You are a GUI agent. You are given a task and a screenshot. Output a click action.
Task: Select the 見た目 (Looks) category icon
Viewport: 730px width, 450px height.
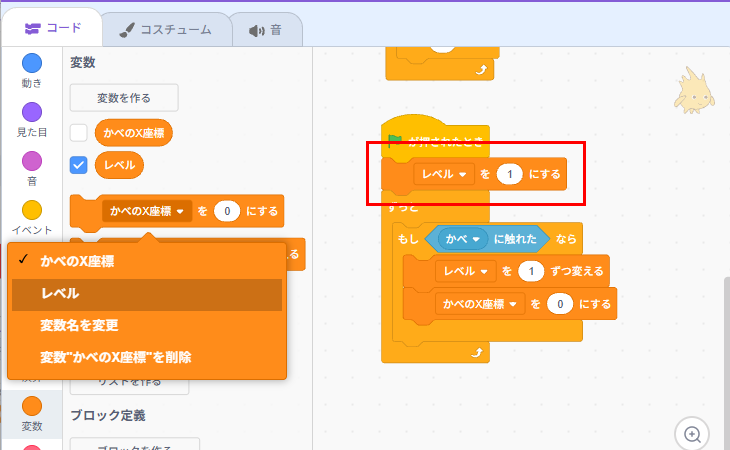32,112
